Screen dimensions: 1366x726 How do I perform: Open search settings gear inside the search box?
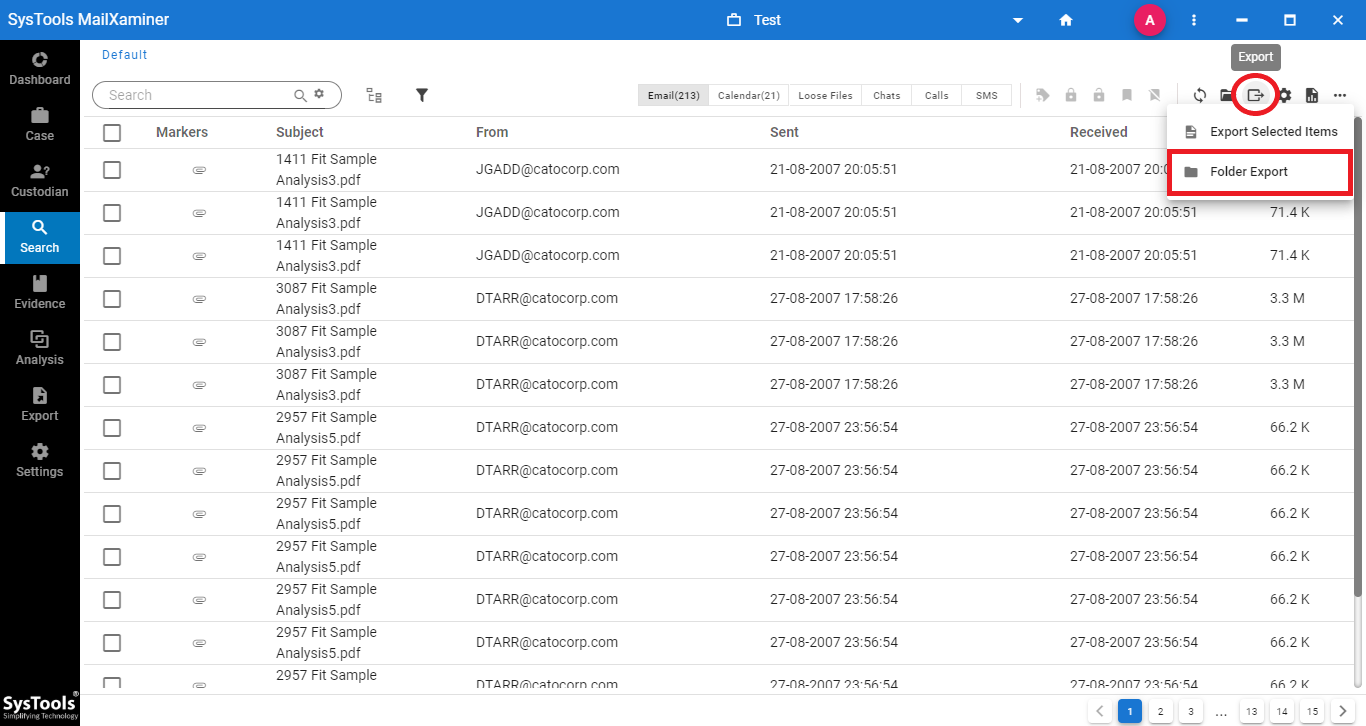319,94
